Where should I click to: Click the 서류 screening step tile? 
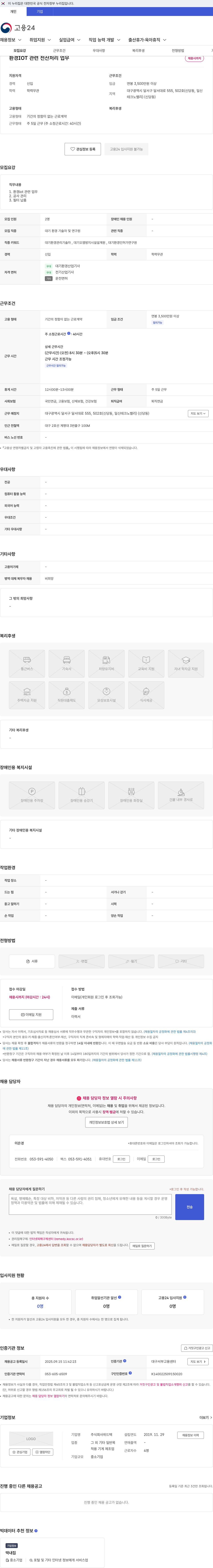[x=32, y=961]
